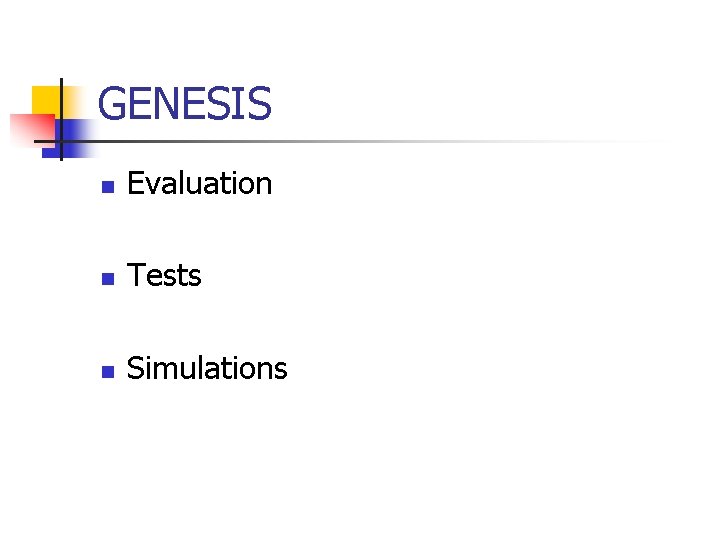Image resolution: width=720 pixels, height=540 pixels.
Task: Select the Evaluation bullet text
Action: 200,184
